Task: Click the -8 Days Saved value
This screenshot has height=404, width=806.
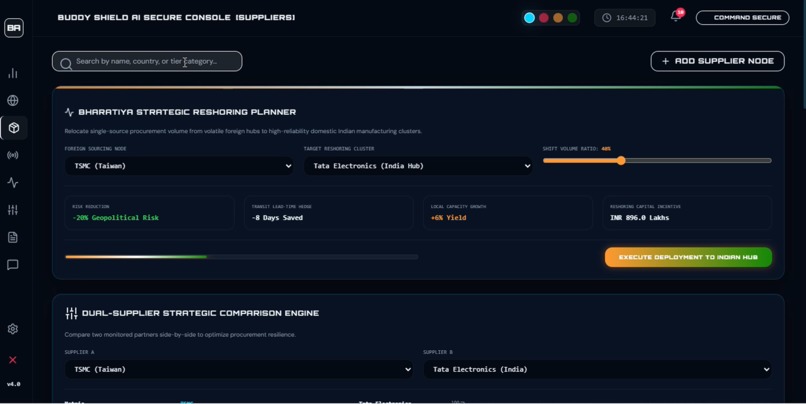Action: pos(277,217)
